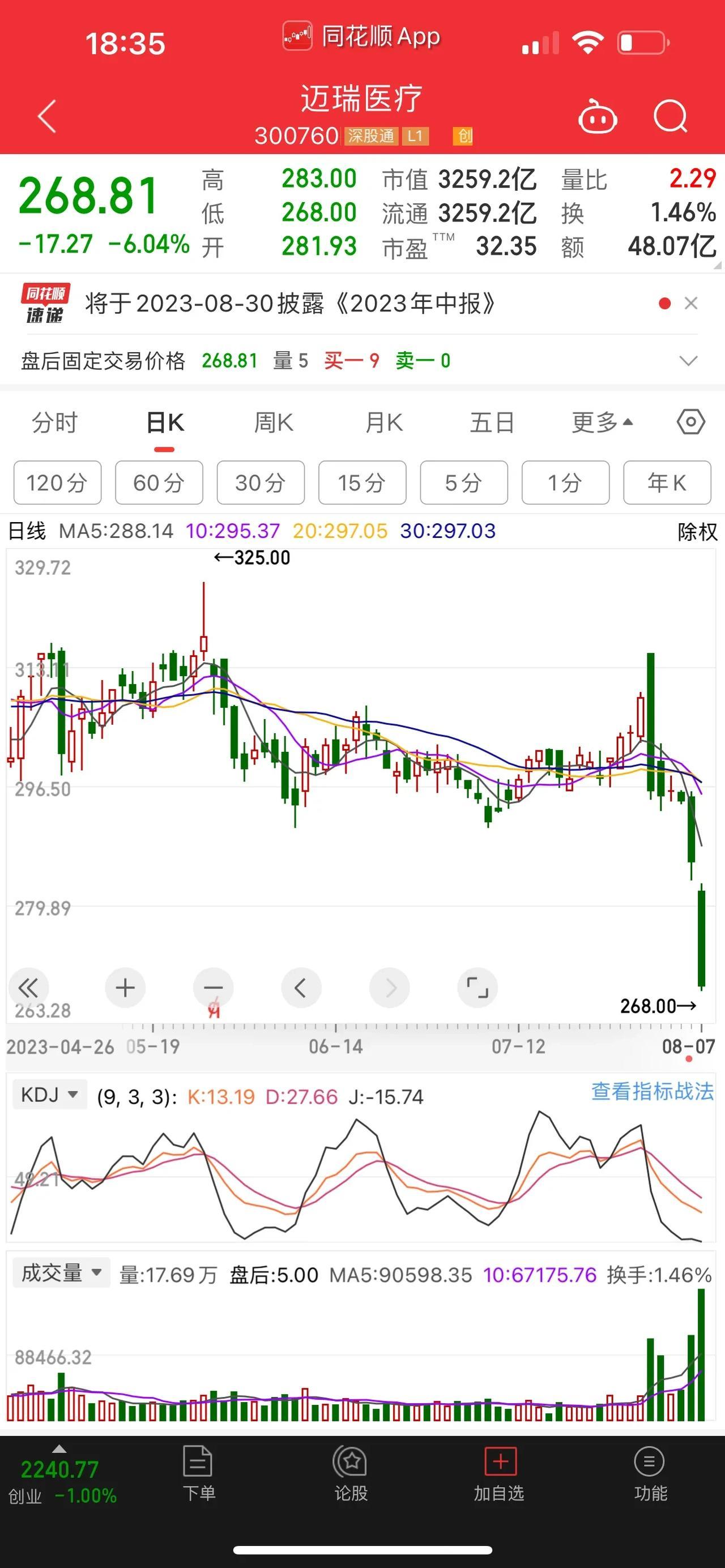
Task: Choose the 15分 period
Action: click(x=362, y=482)
